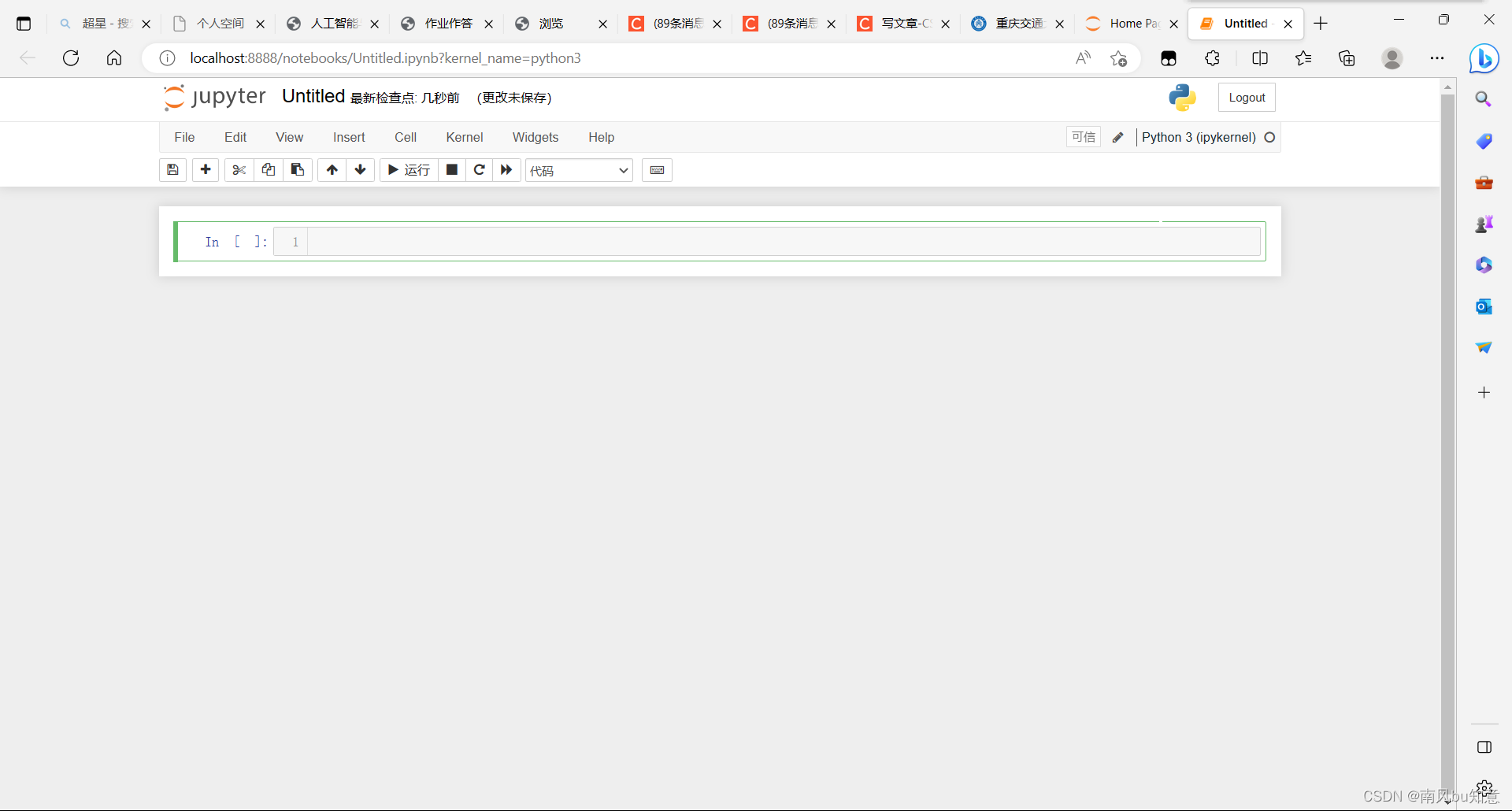Open the Widgets menu
Screen dimensions: 1512x811
point(535,137)
